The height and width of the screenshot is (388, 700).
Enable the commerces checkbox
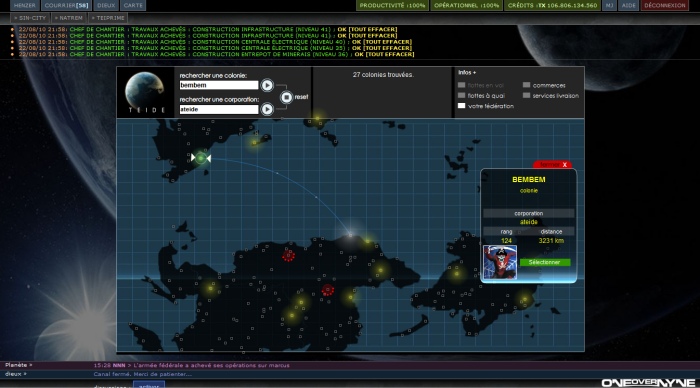click(526, 85)
